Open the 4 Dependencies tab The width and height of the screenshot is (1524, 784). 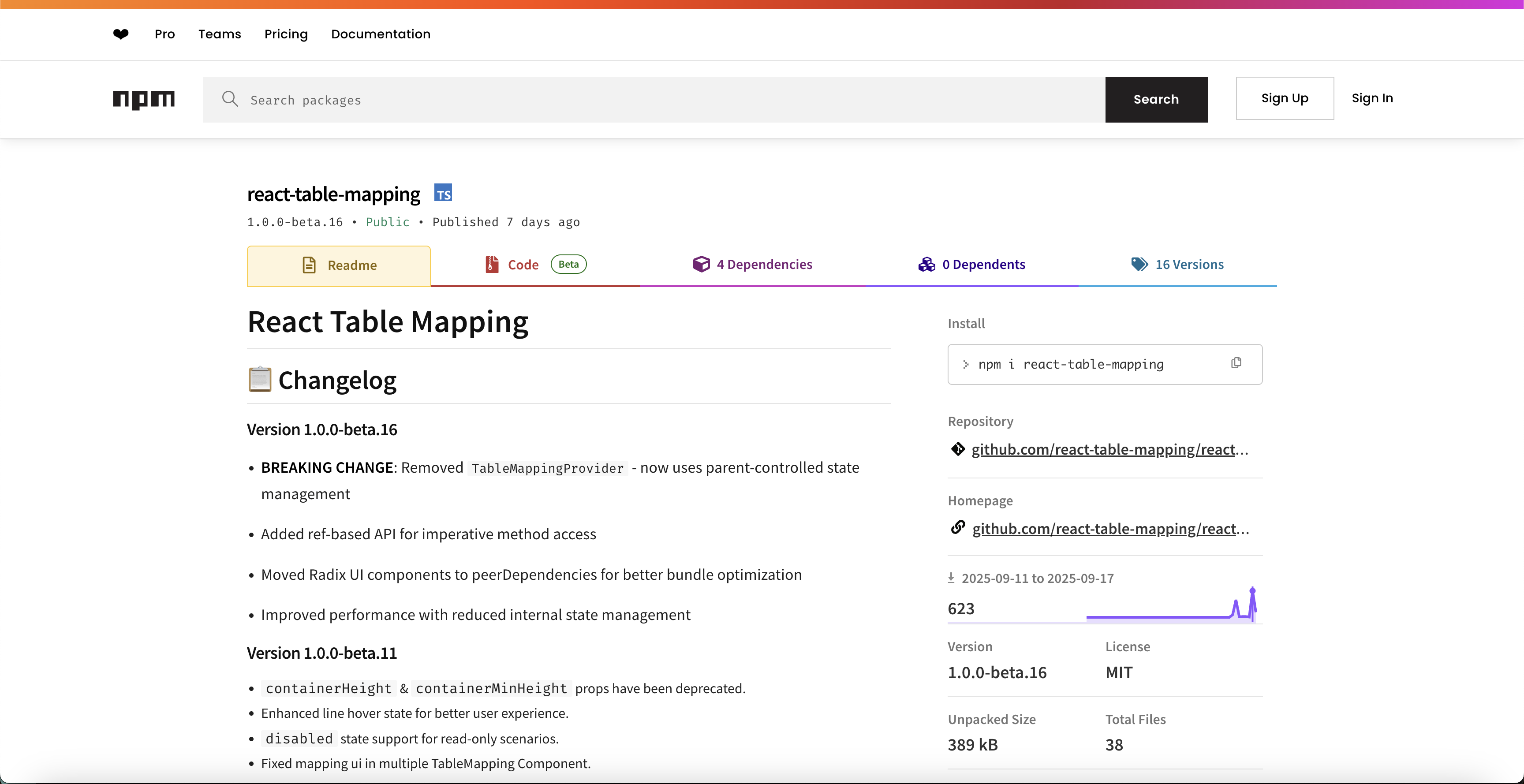click(753, 265)
